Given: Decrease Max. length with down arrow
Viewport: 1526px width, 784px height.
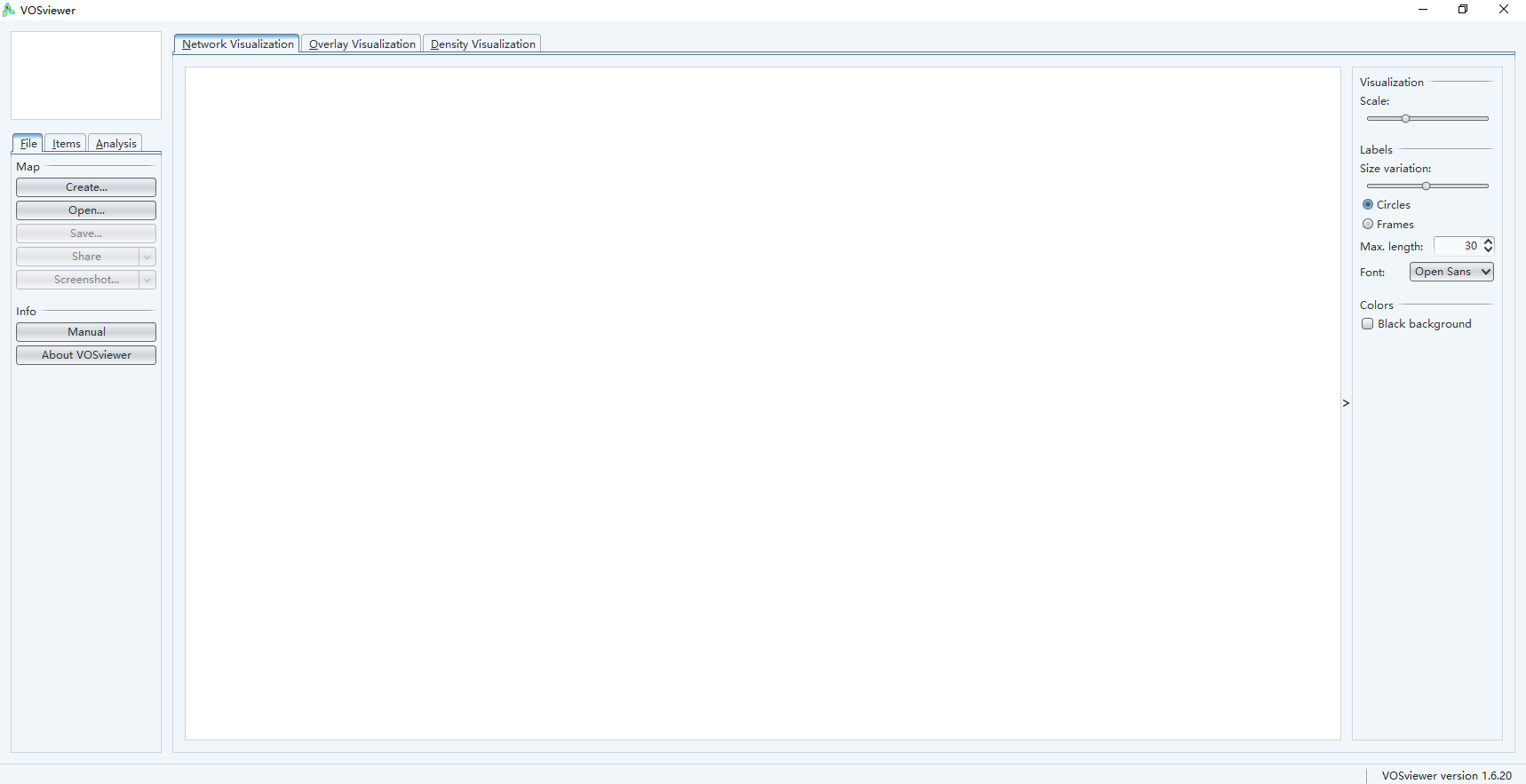Looking at the screenshot, I should coord(1489,250).
